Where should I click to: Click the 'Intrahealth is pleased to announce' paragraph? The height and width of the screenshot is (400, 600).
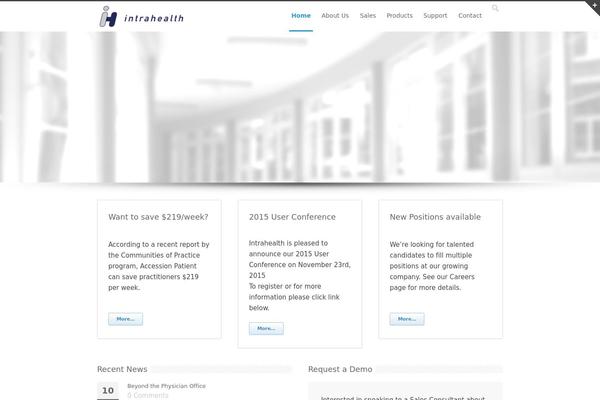point(300,276)
